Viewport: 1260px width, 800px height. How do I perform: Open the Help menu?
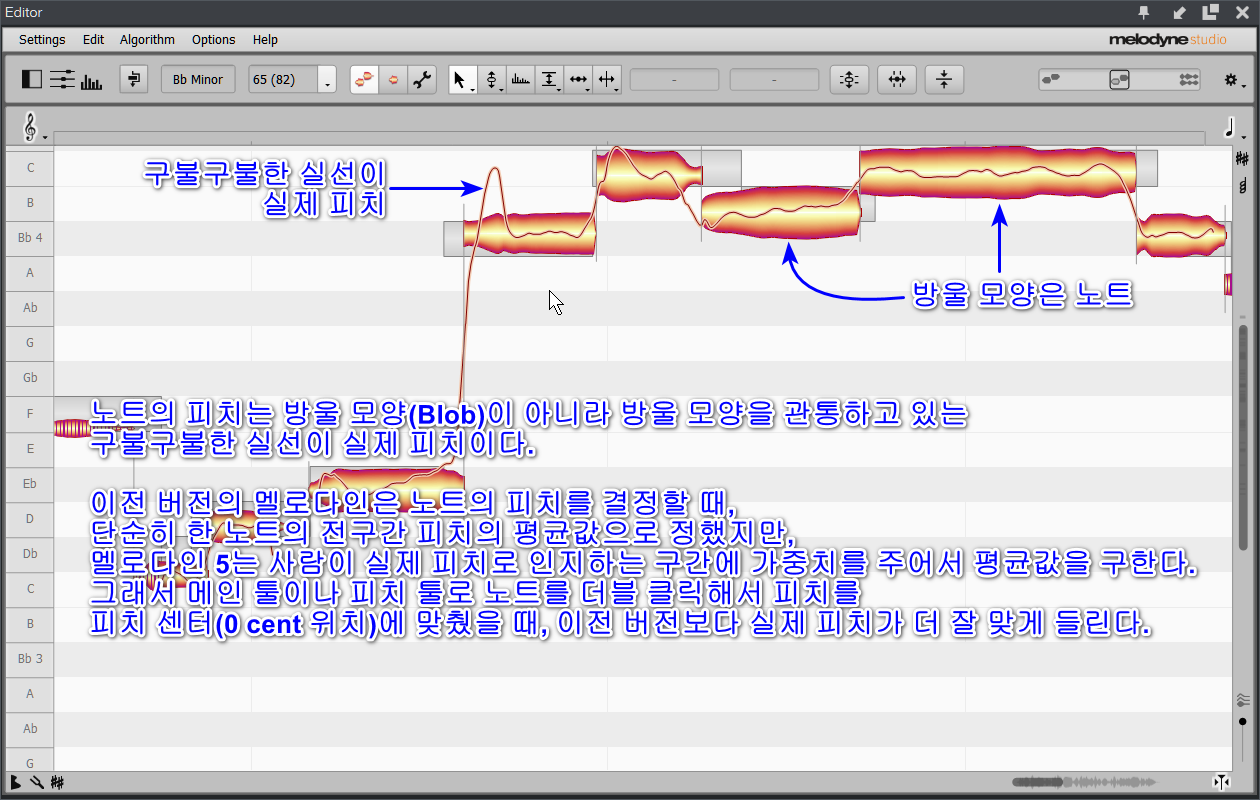pos(265,40)
